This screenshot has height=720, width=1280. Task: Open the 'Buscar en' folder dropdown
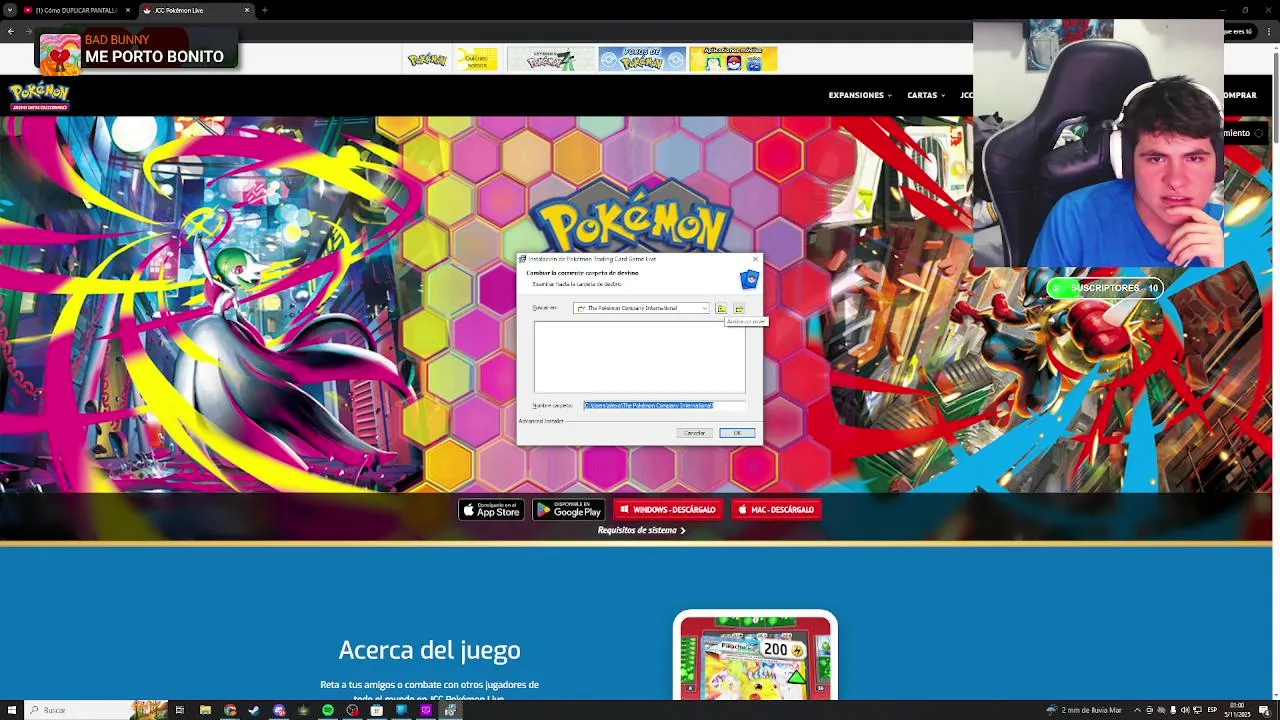pyautogui.click(x=641, y=308)
